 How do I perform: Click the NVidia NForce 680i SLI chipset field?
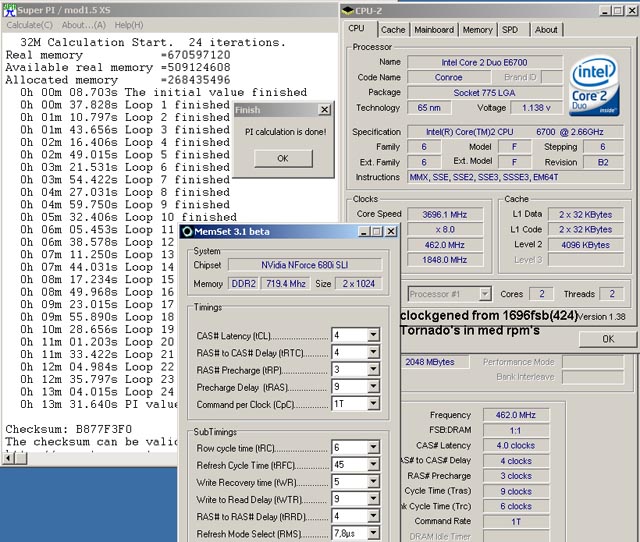pyautogui.click(x=305, y=265)
